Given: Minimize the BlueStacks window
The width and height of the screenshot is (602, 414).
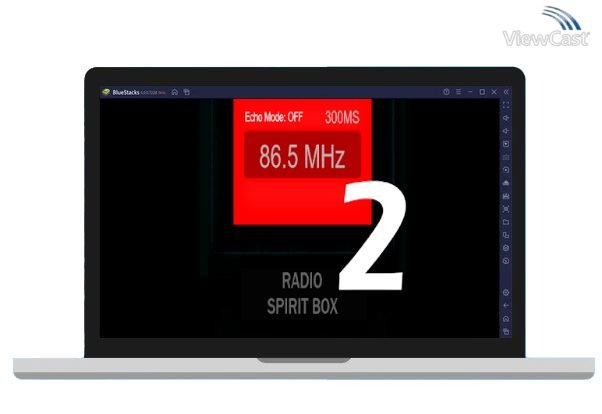Looking at the screenshot, I should (470, 92).
